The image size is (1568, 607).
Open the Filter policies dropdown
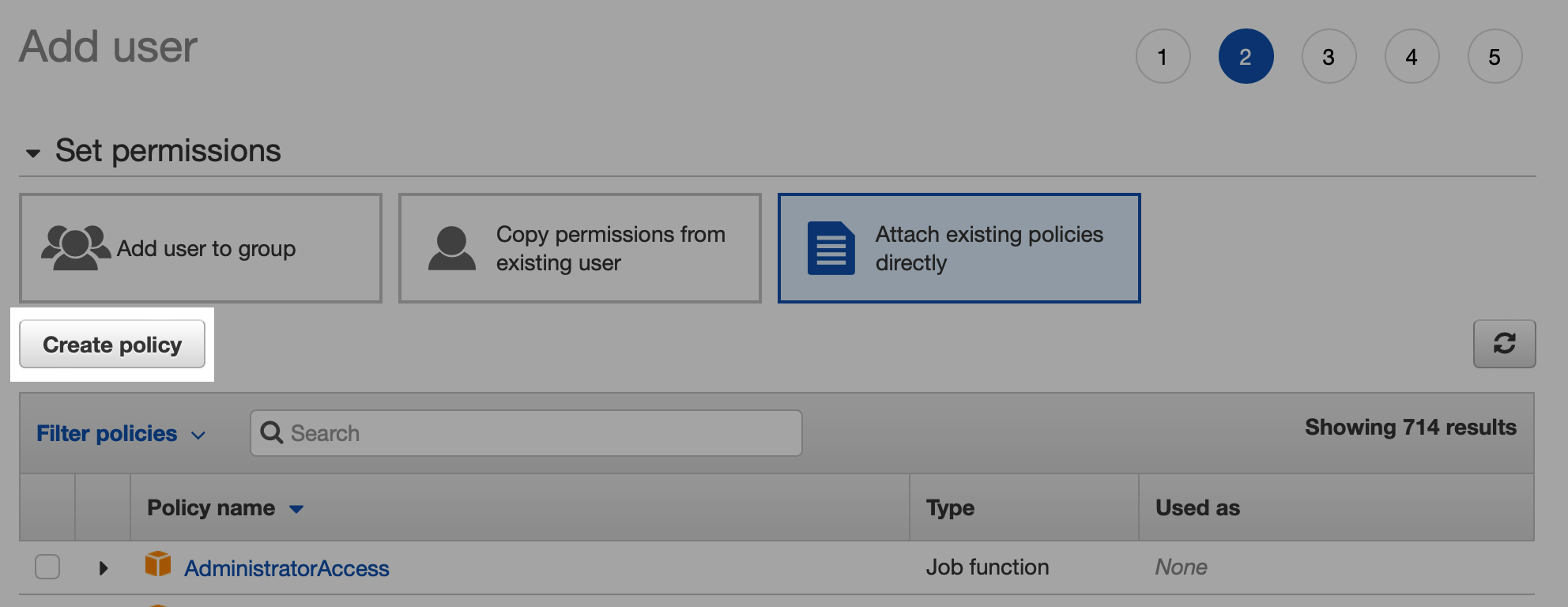click(121, 434)
